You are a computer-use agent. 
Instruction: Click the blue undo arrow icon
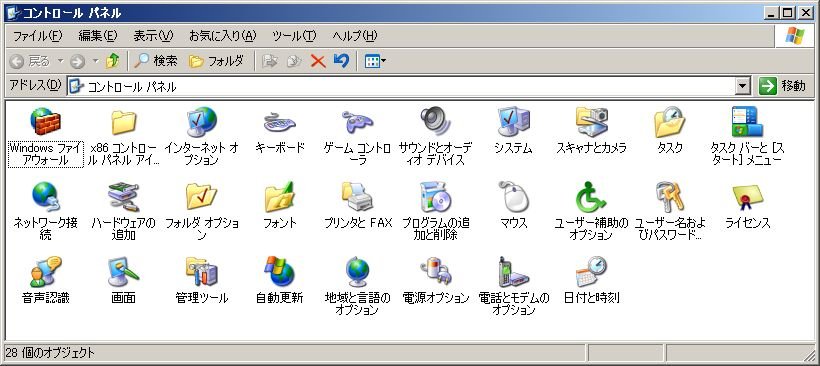coord(341,62)
